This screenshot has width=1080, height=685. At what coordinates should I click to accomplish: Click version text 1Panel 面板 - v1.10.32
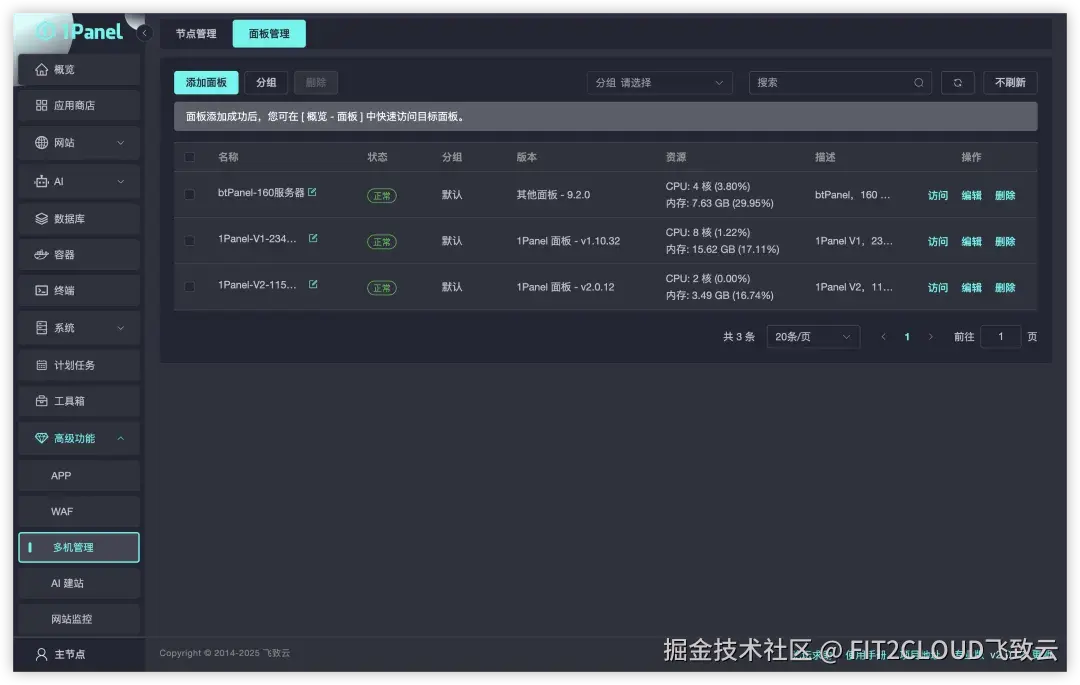568,241
